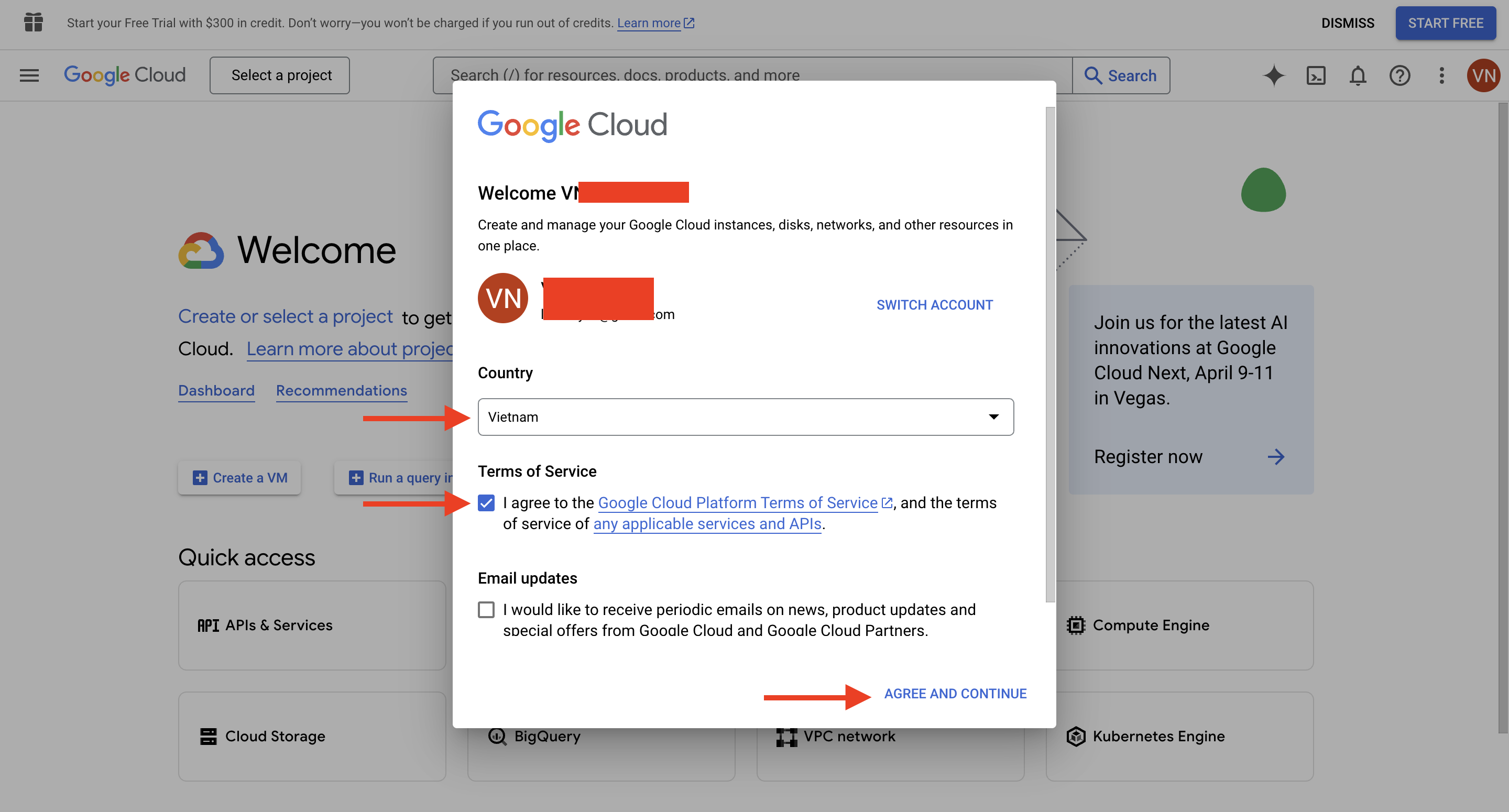The image size is (1509, 812).
Task: Click the Create a VM button
Action: (x=239, y=477)
